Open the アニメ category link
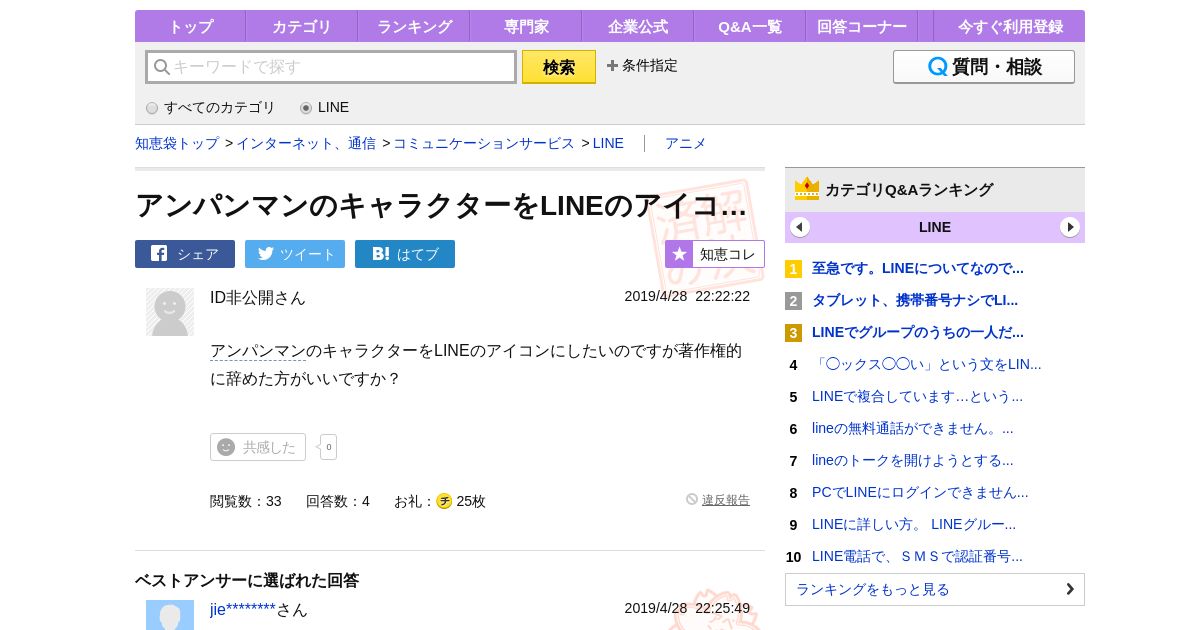Viewport: 1200px width, 630px height. [x=685, y=143]
